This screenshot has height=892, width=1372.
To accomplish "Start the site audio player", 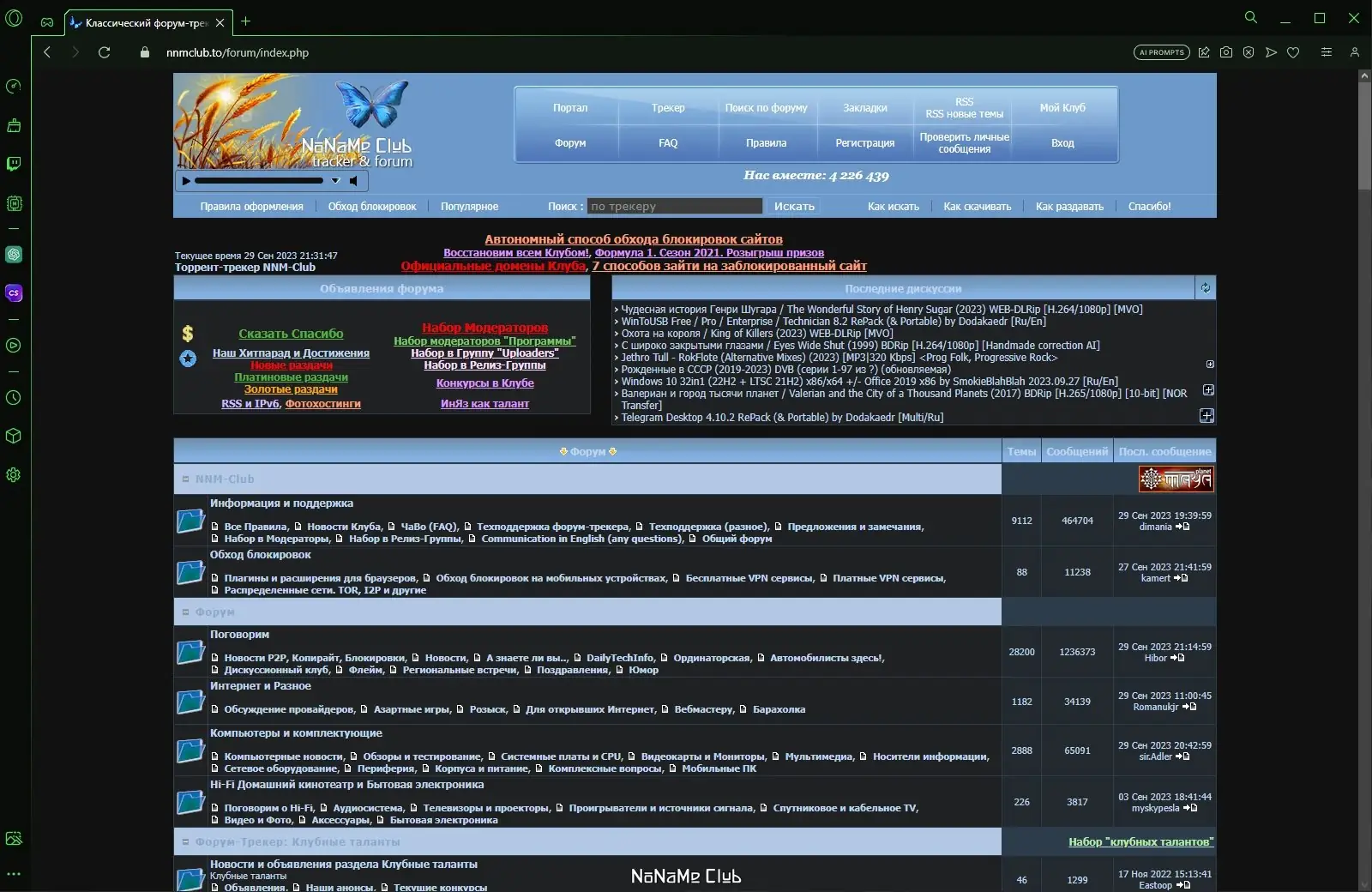I will [x=186, y=181].
